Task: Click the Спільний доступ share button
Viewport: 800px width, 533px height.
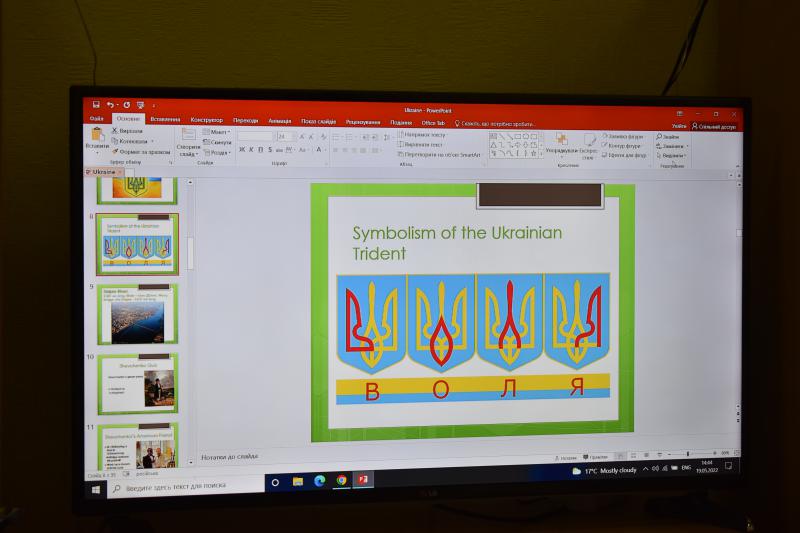Action: pos(714,126)
